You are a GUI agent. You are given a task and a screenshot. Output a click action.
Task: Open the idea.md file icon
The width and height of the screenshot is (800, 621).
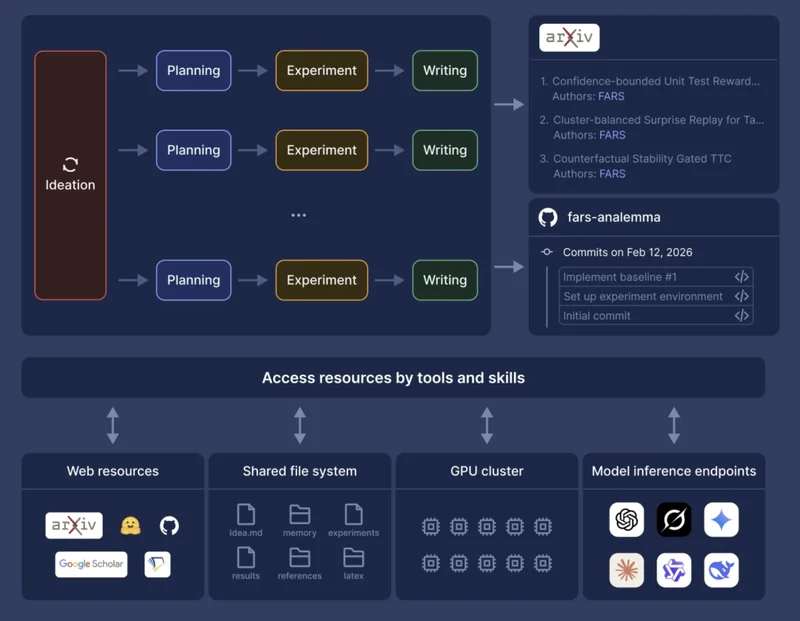click(x=245, y=515)
